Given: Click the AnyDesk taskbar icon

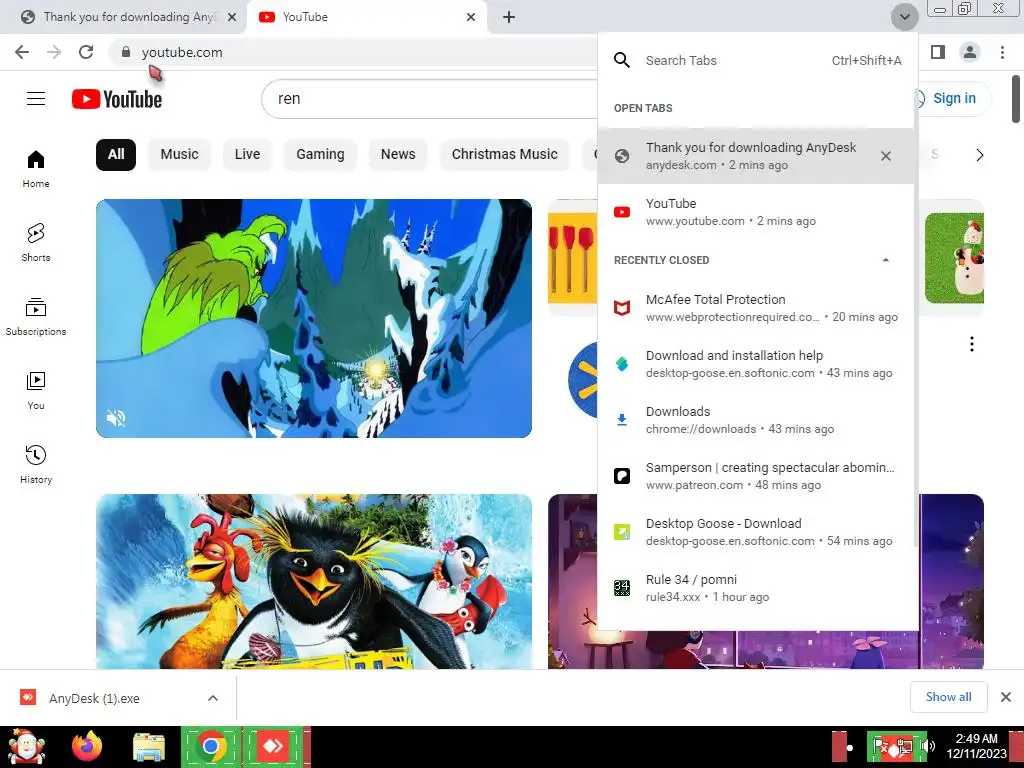Looking at the screenshot, I should click(273, 746).
